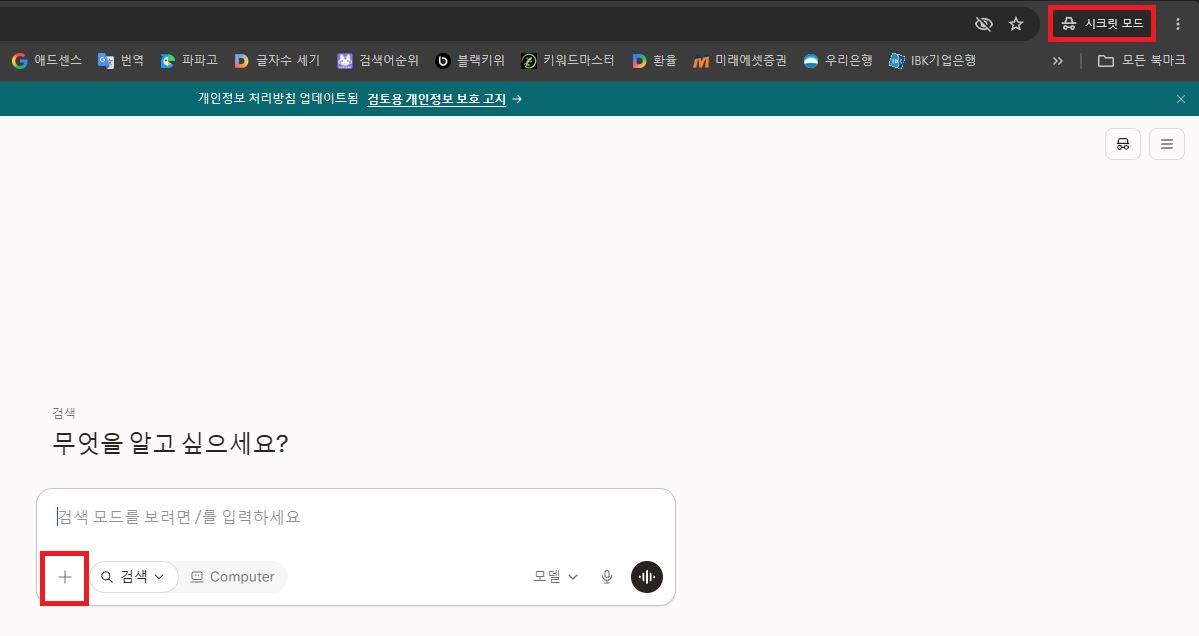This screenshot has width=1199, height=636.
Task: Click the microphone dictation icon
Action: tap(606, 577)
